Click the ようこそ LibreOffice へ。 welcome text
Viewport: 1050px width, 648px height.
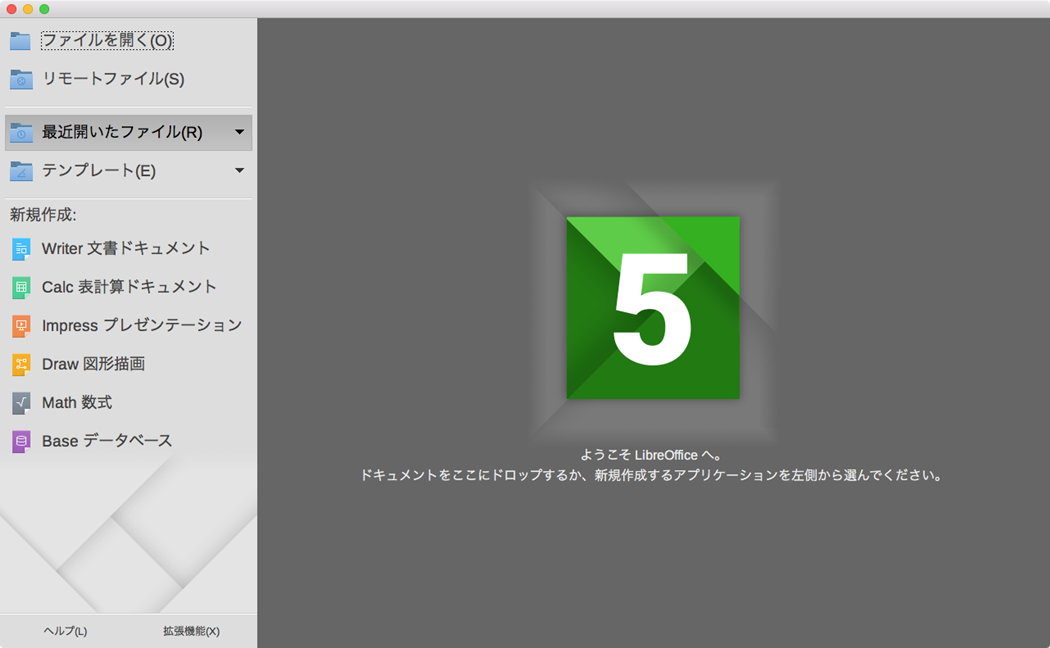point(652,455)
